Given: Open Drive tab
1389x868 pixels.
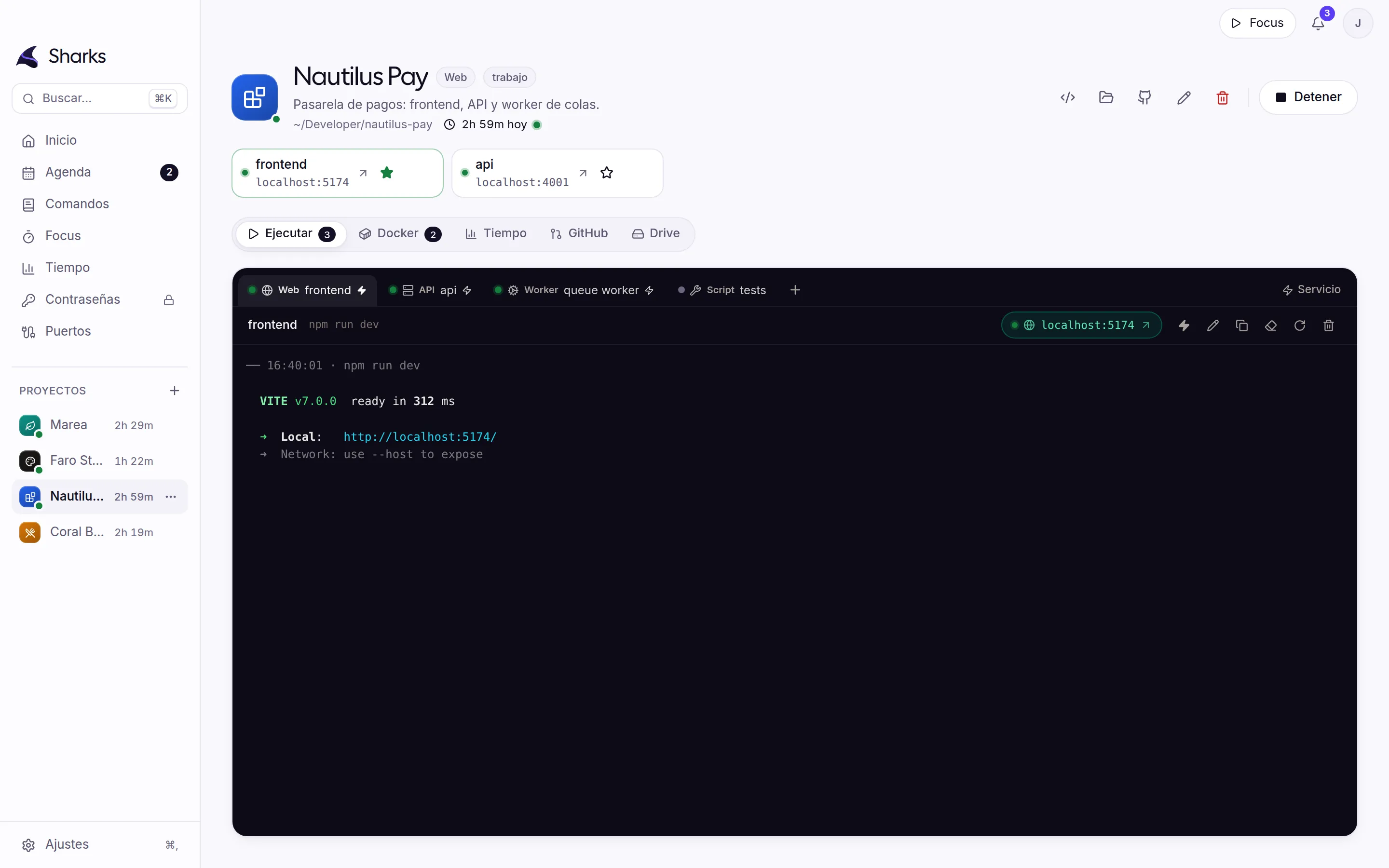Looking at the screenshot, I should [x=656, y=234].
